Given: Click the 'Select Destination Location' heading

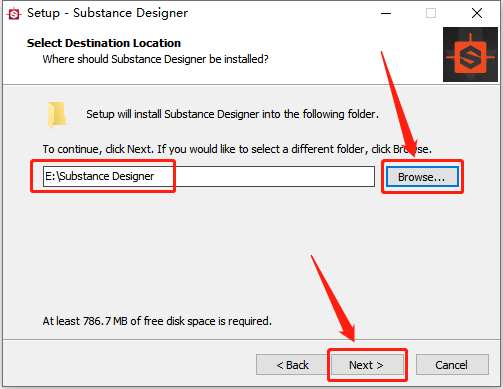Looking at the screenshot, I should tap(104, 43).
